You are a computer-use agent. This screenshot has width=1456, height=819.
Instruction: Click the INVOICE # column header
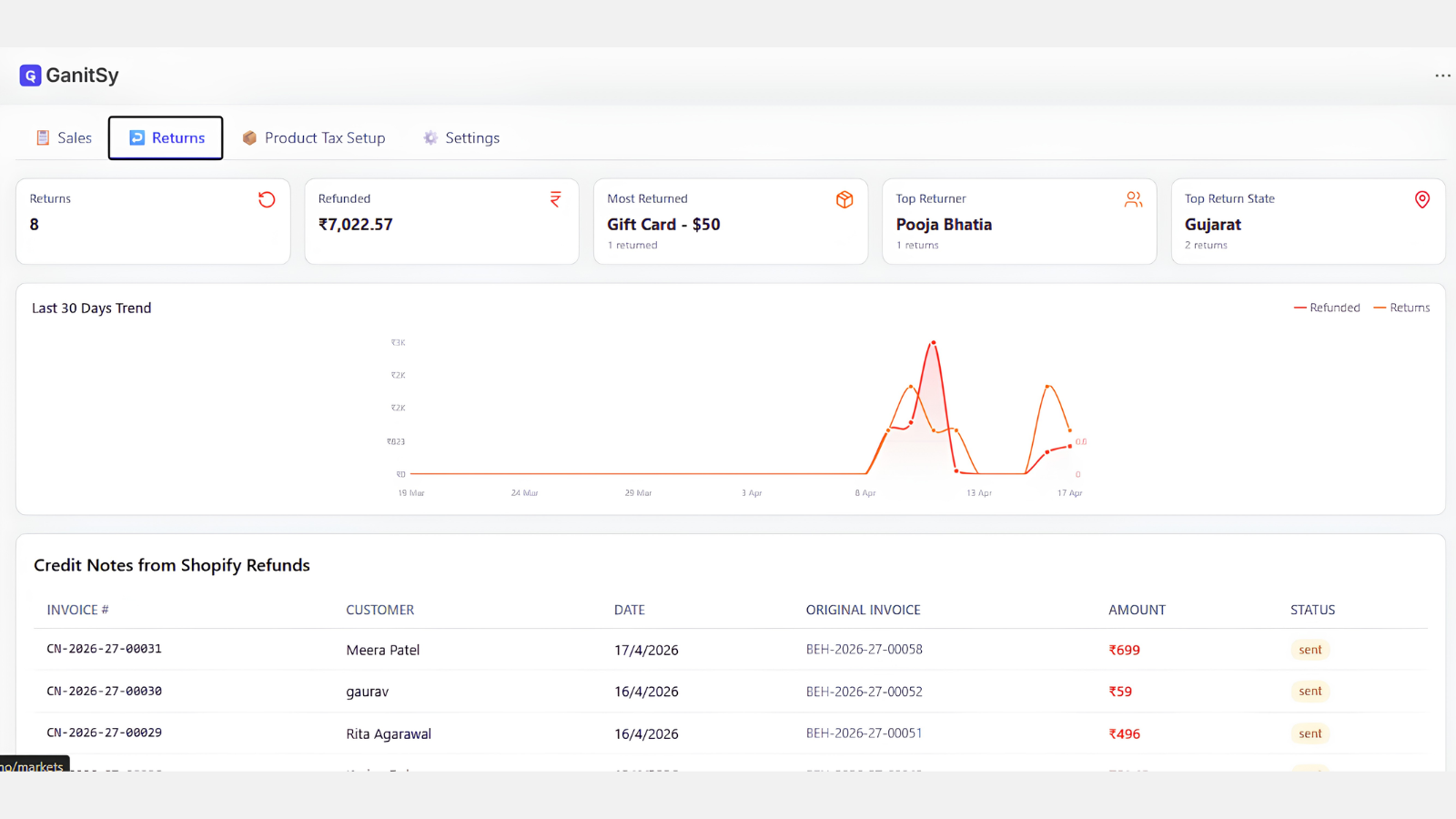[x=77, y=610]
